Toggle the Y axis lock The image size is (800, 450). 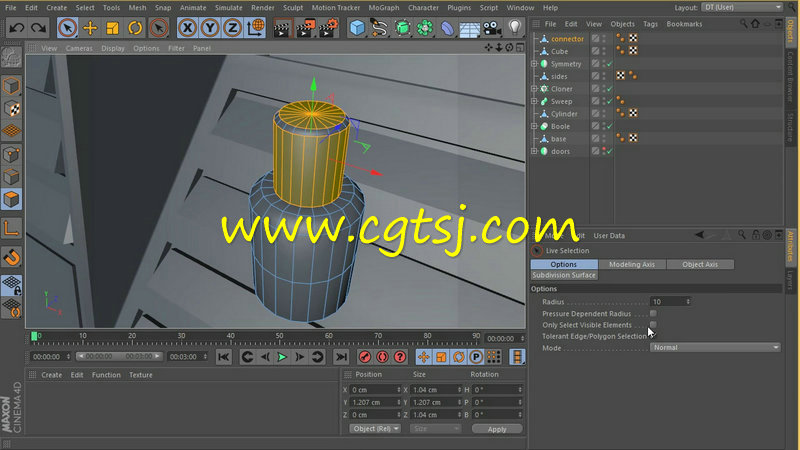pos(210,28)
